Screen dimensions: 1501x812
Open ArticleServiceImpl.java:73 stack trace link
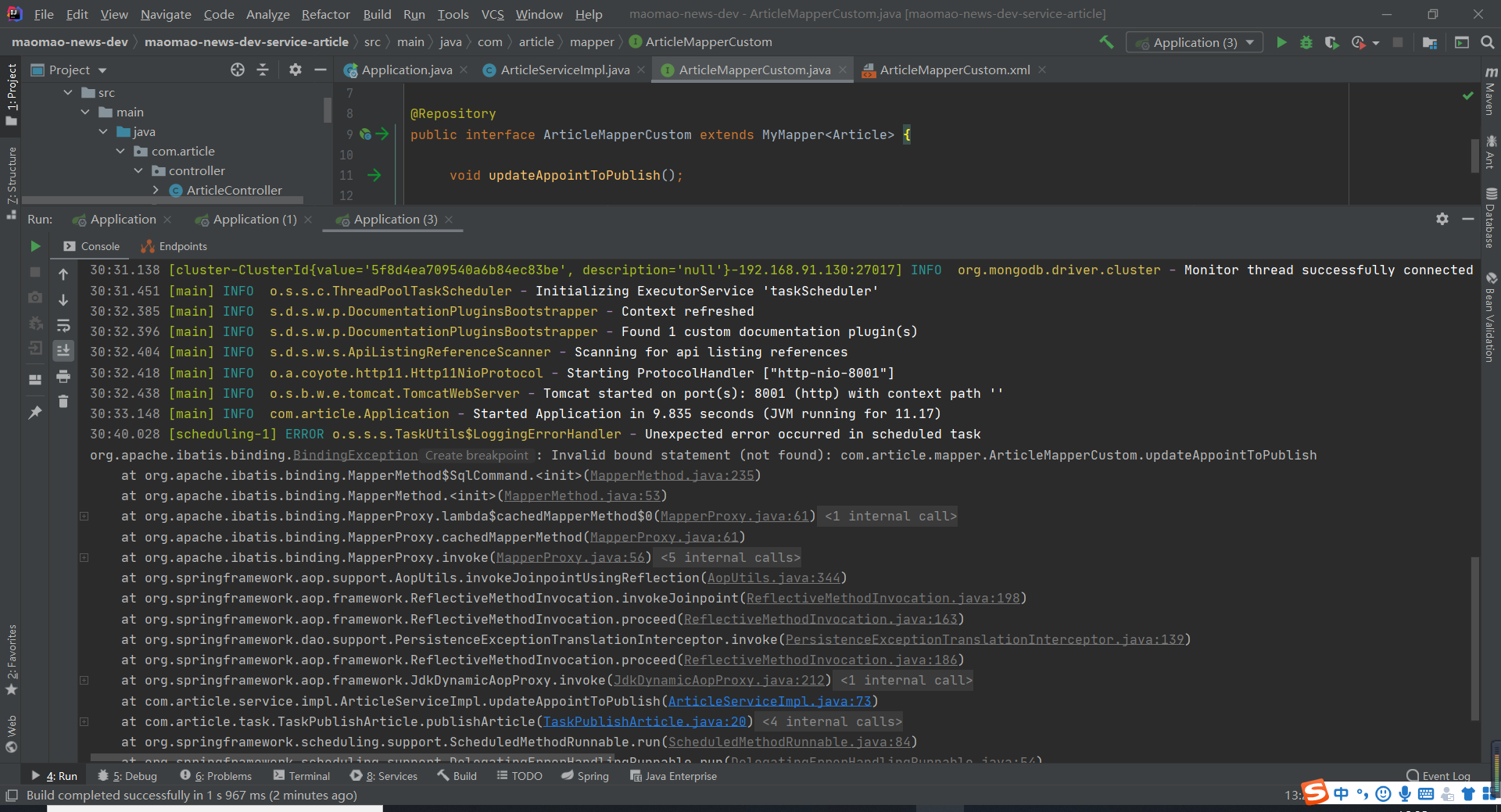(768, 701)
